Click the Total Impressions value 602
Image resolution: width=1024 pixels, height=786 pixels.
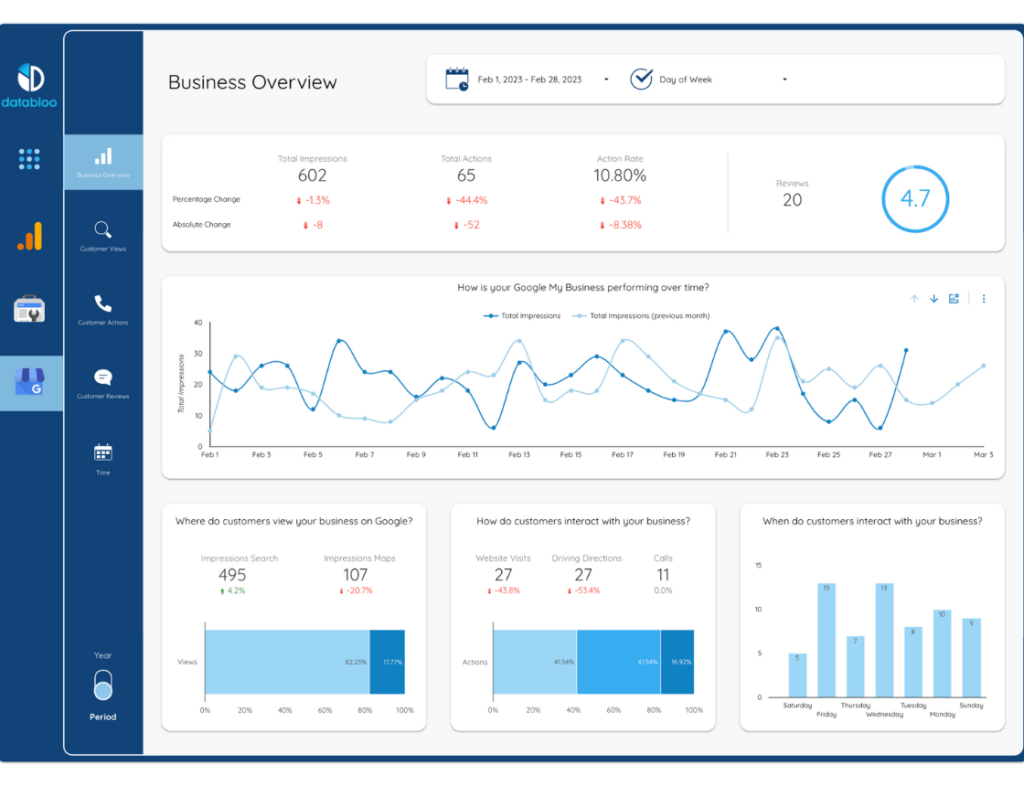312,176
